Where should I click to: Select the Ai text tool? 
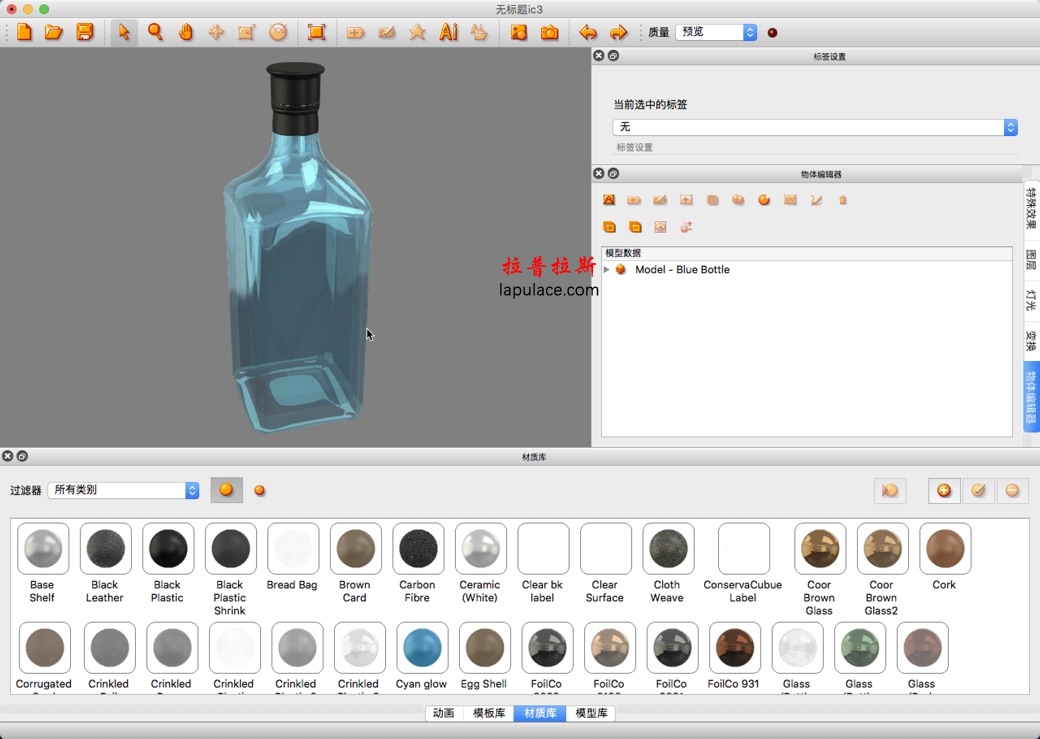coord(448,32)
